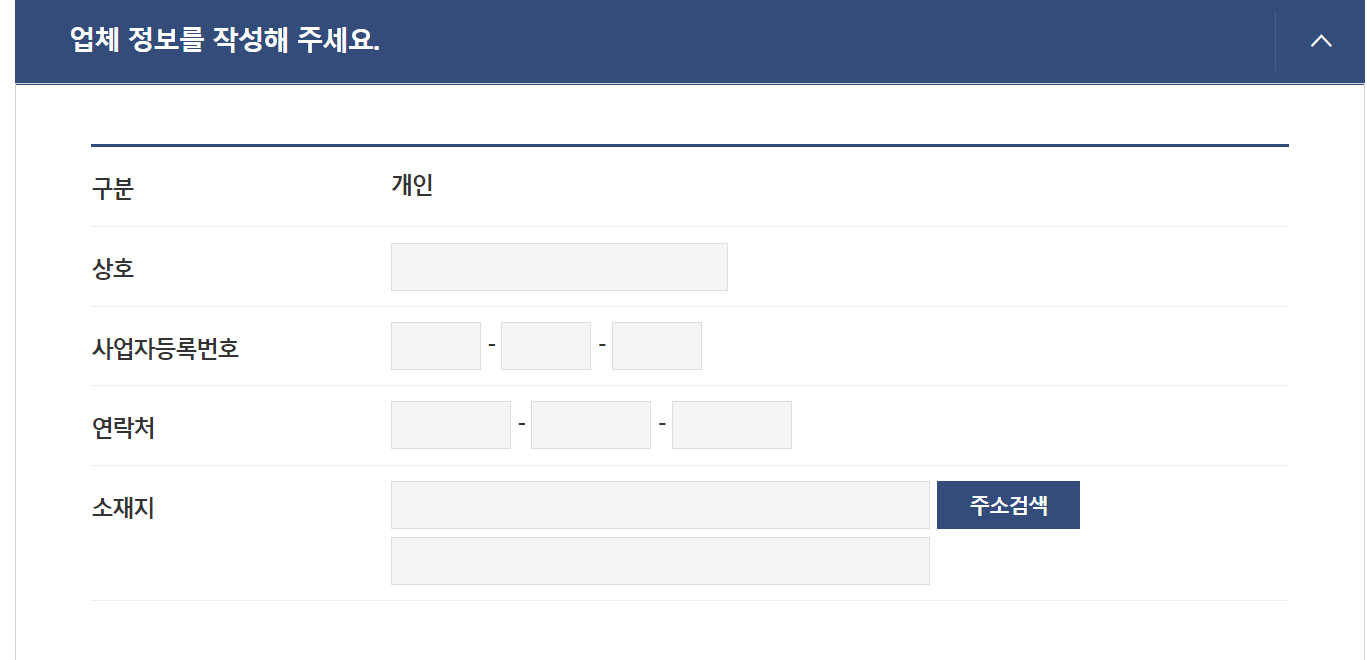
Task: Click the 상호 field label
Action: point(113,269)
